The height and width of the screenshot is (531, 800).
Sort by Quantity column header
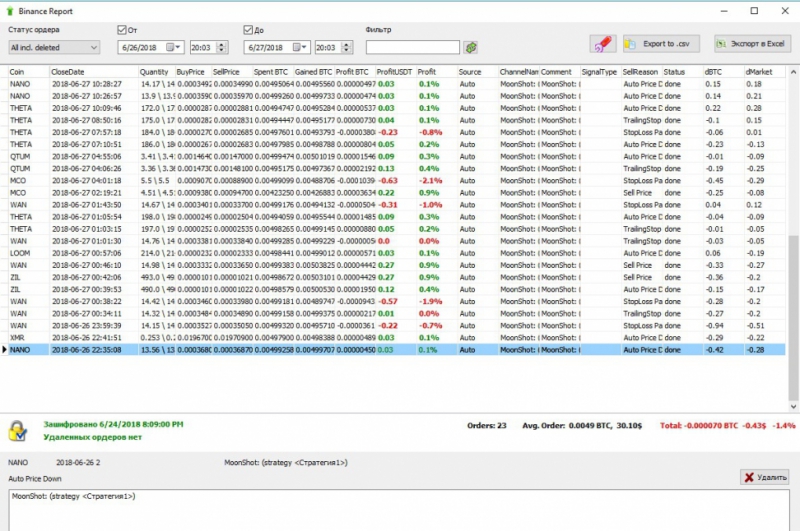pos(157,72)
